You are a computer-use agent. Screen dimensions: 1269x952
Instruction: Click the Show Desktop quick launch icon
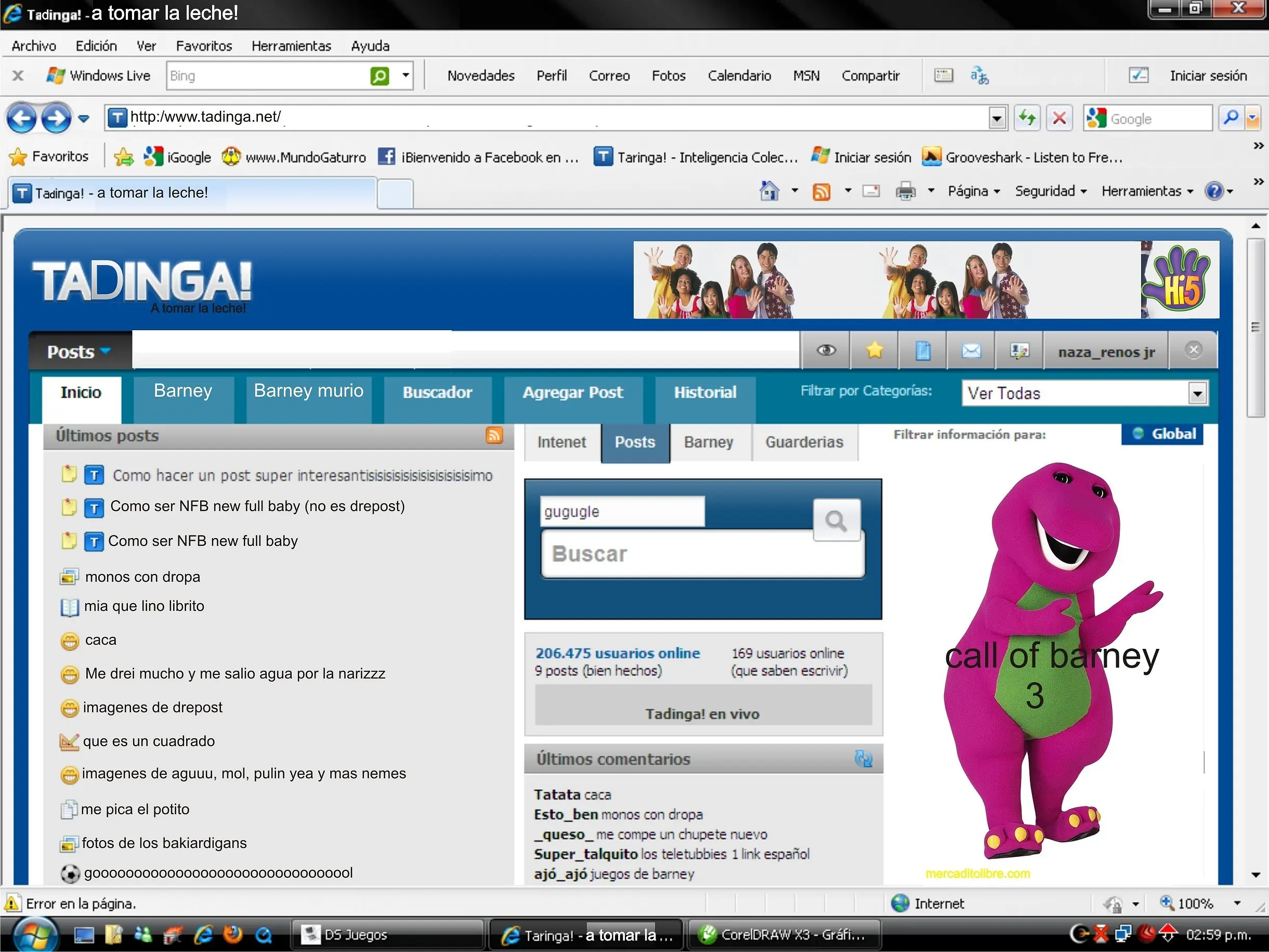84,935
